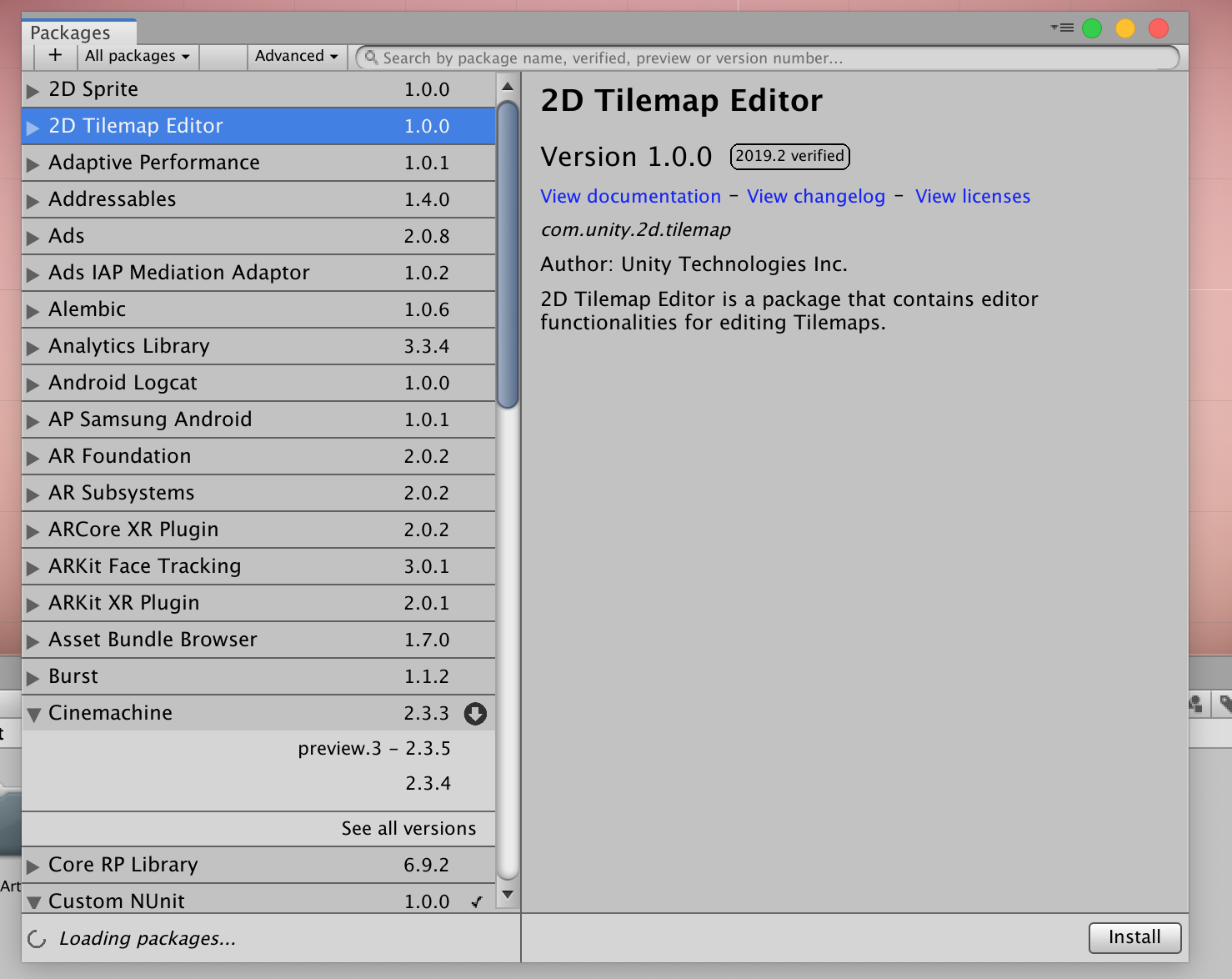Expand the 2D Tilemap Editor versions
The image size is (1232, 979).
point(33,127)
